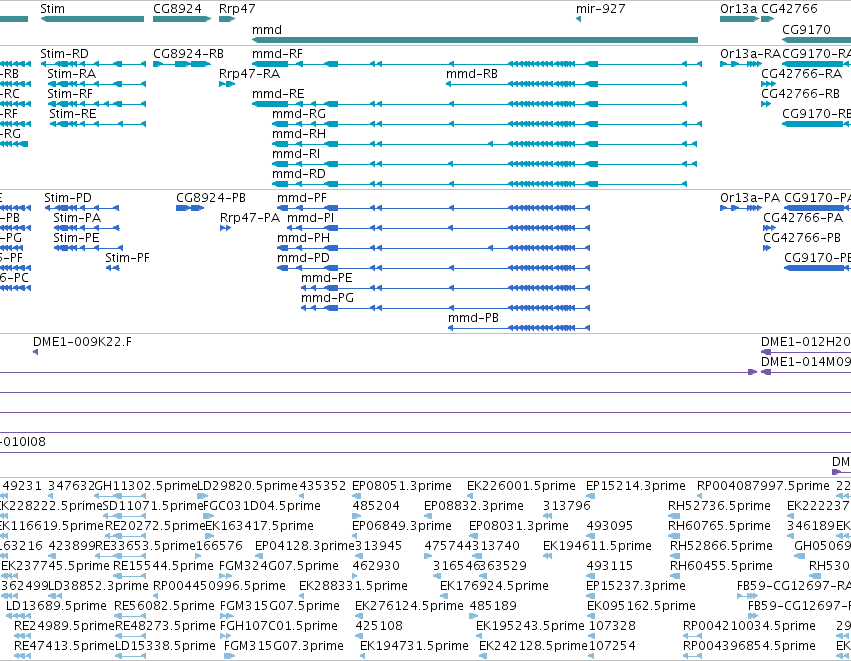Select transcript mmd-RI

click(485, 164)
